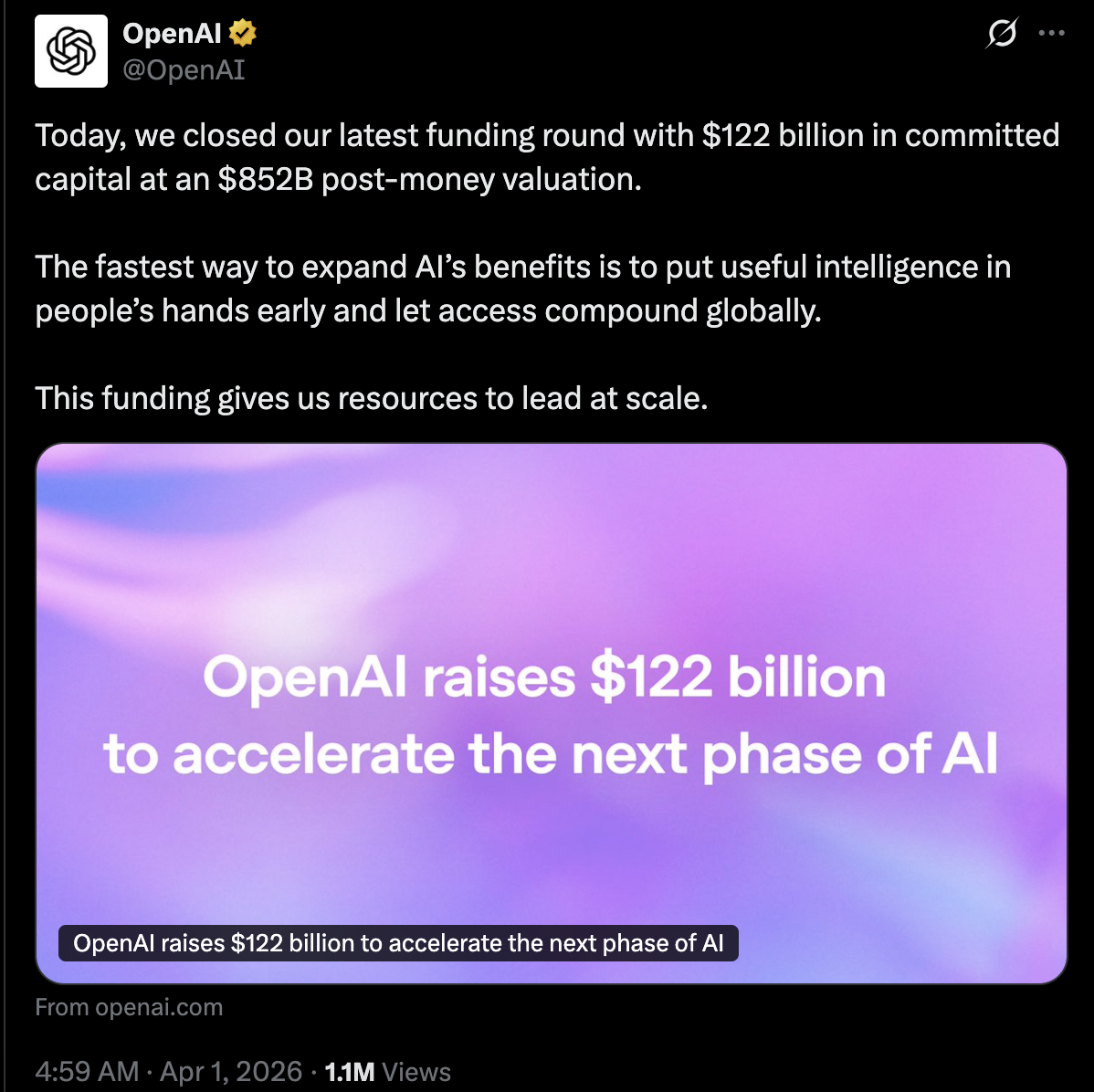Screen dimensions: 1094x1092
Task: Click the OpenAI display name
Action: tap(172, 34)
